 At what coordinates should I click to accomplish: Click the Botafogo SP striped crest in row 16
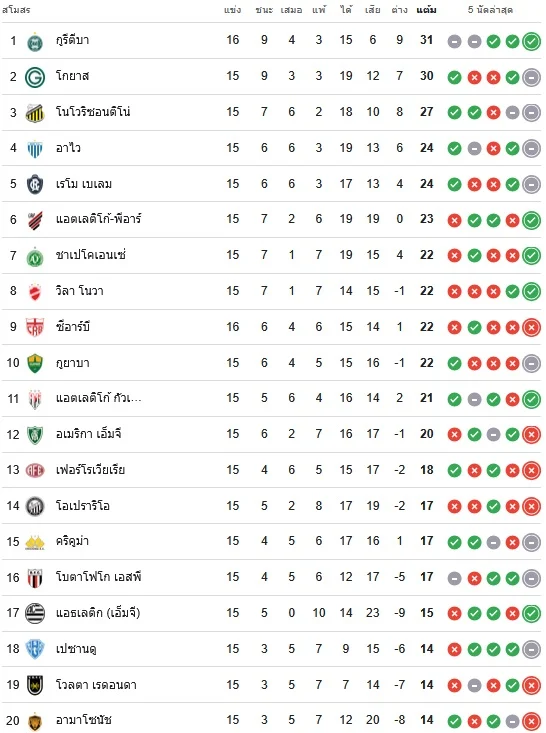coord(35,578)
